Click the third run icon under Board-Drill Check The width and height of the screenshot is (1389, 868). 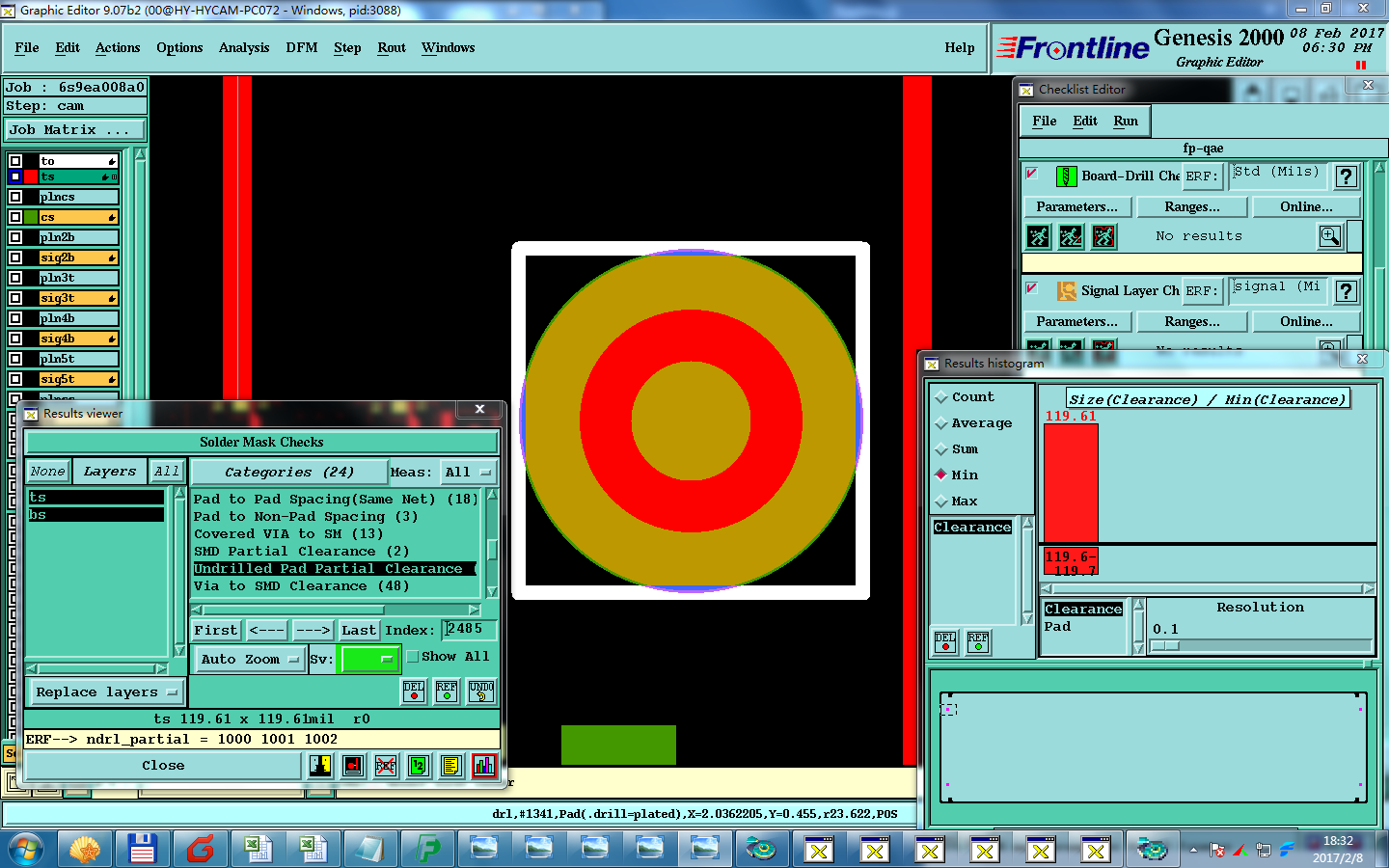(x=1104, y=236)
